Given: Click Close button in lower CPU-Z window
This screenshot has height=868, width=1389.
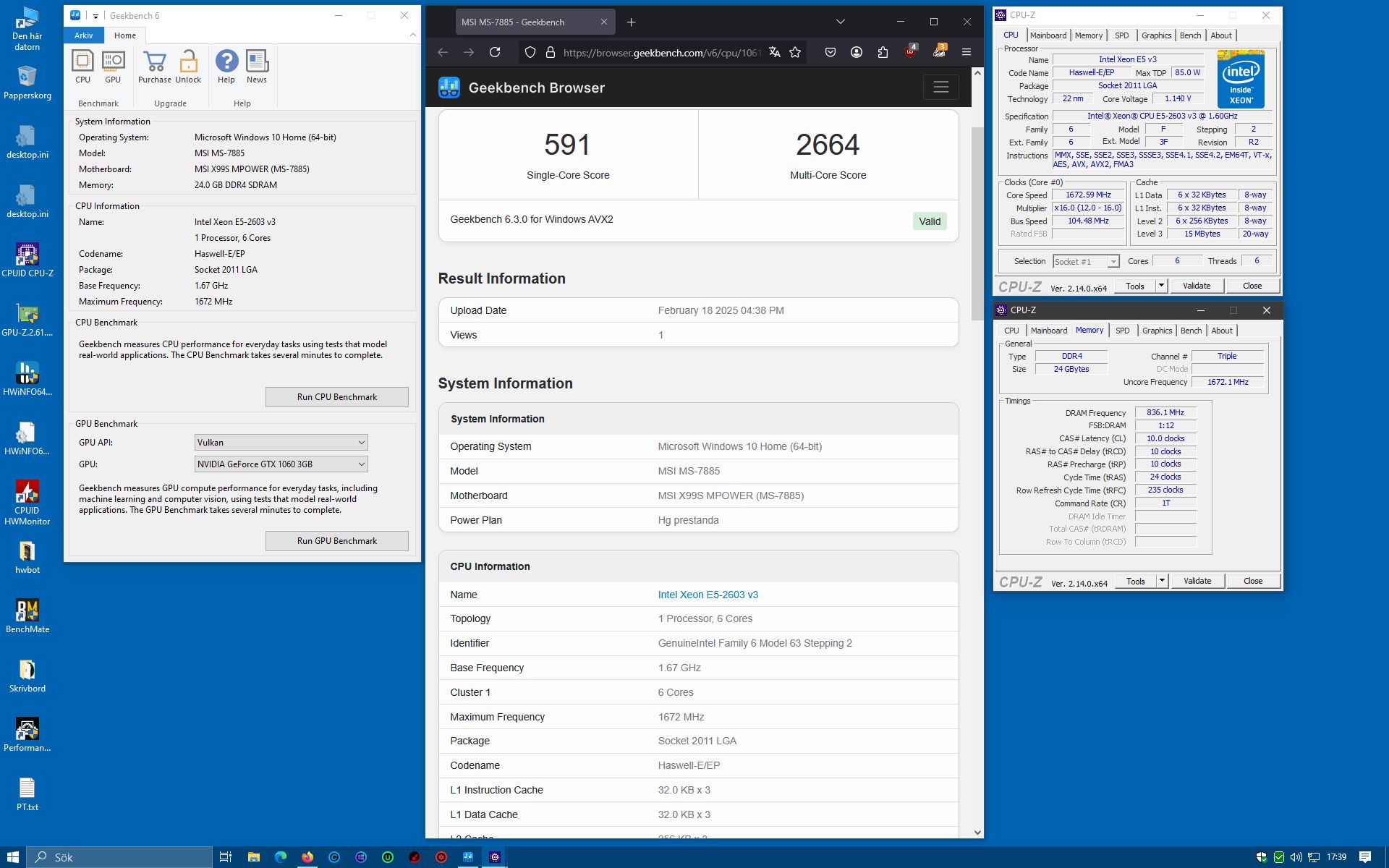Looking at the screenshot, I should point(1252,581).
